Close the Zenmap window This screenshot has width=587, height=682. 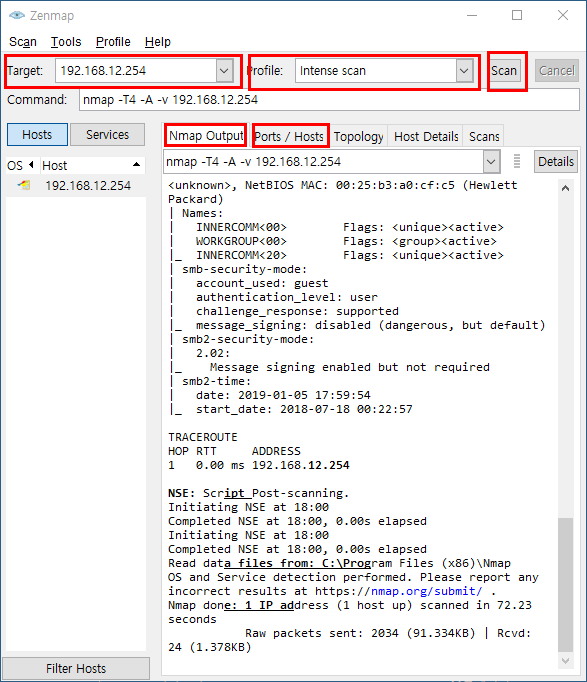coord(563,16)
